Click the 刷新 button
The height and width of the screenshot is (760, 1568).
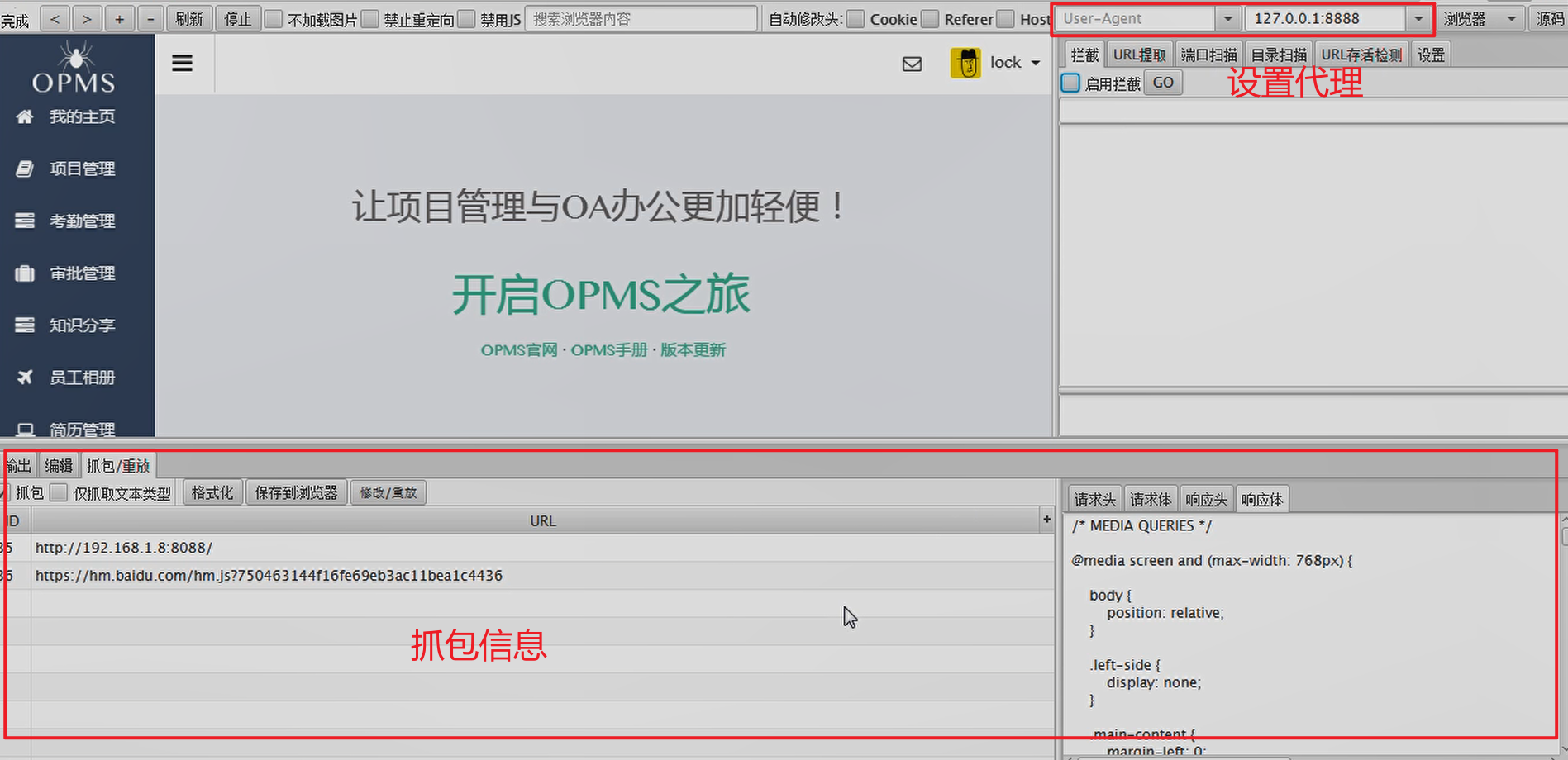point(190,18)
